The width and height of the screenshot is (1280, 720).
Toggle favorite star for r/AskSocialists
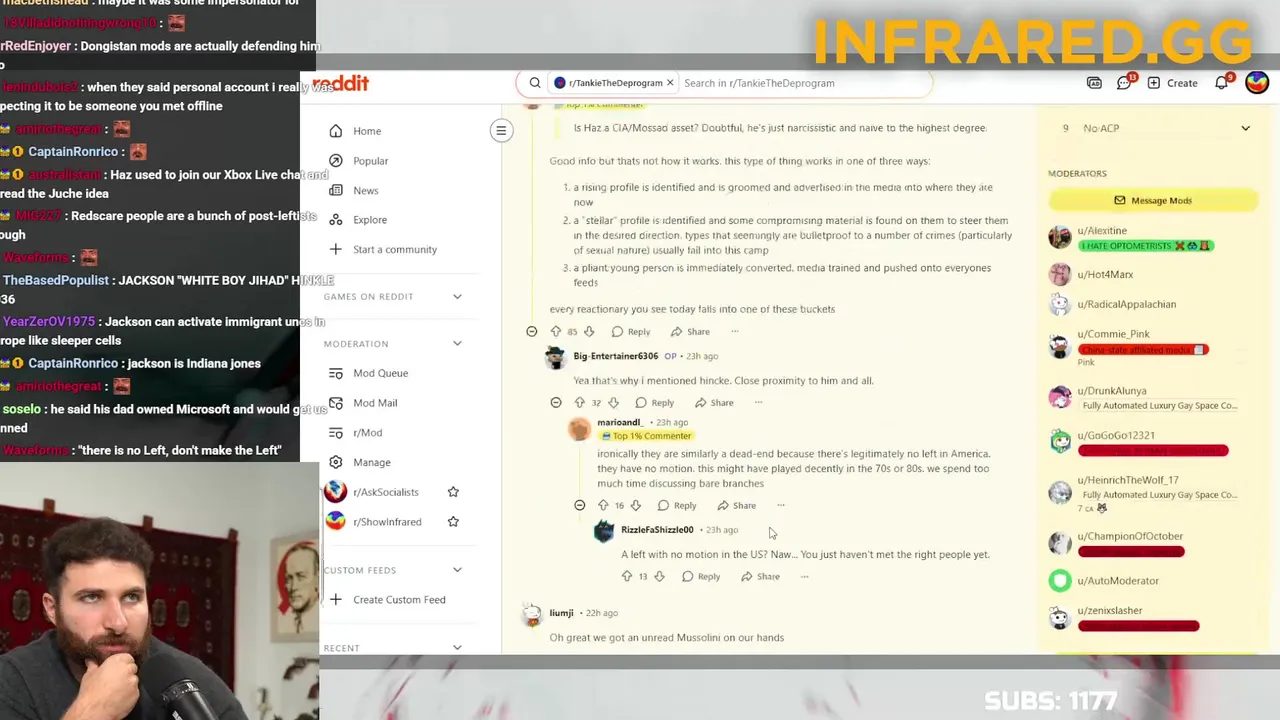[453, 492]
